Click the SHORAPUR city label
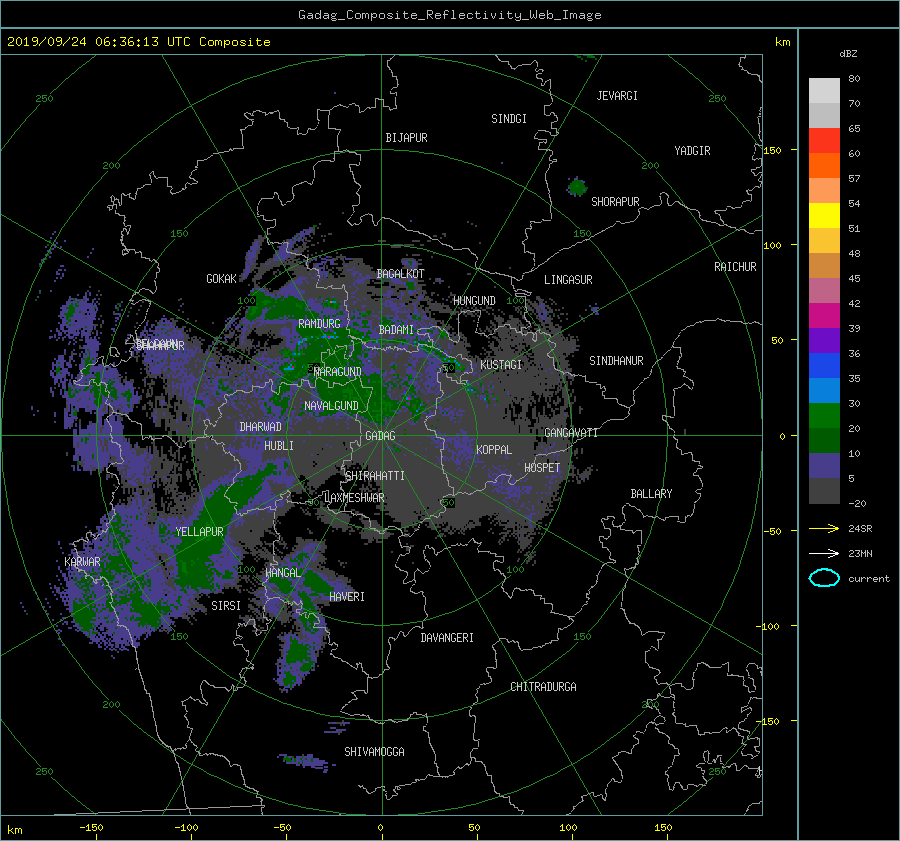This screenshot has width=900, height=841. click(615, 202)
